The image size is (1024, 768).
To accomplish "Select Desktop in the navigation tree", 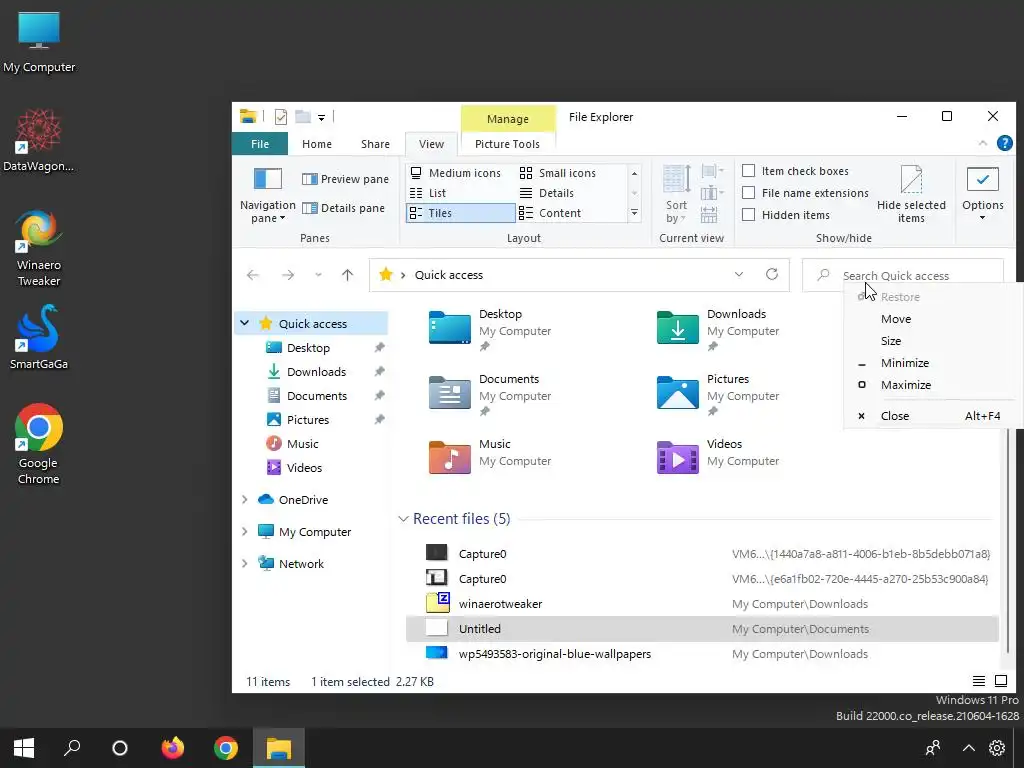I will click(x=308, y=348).
